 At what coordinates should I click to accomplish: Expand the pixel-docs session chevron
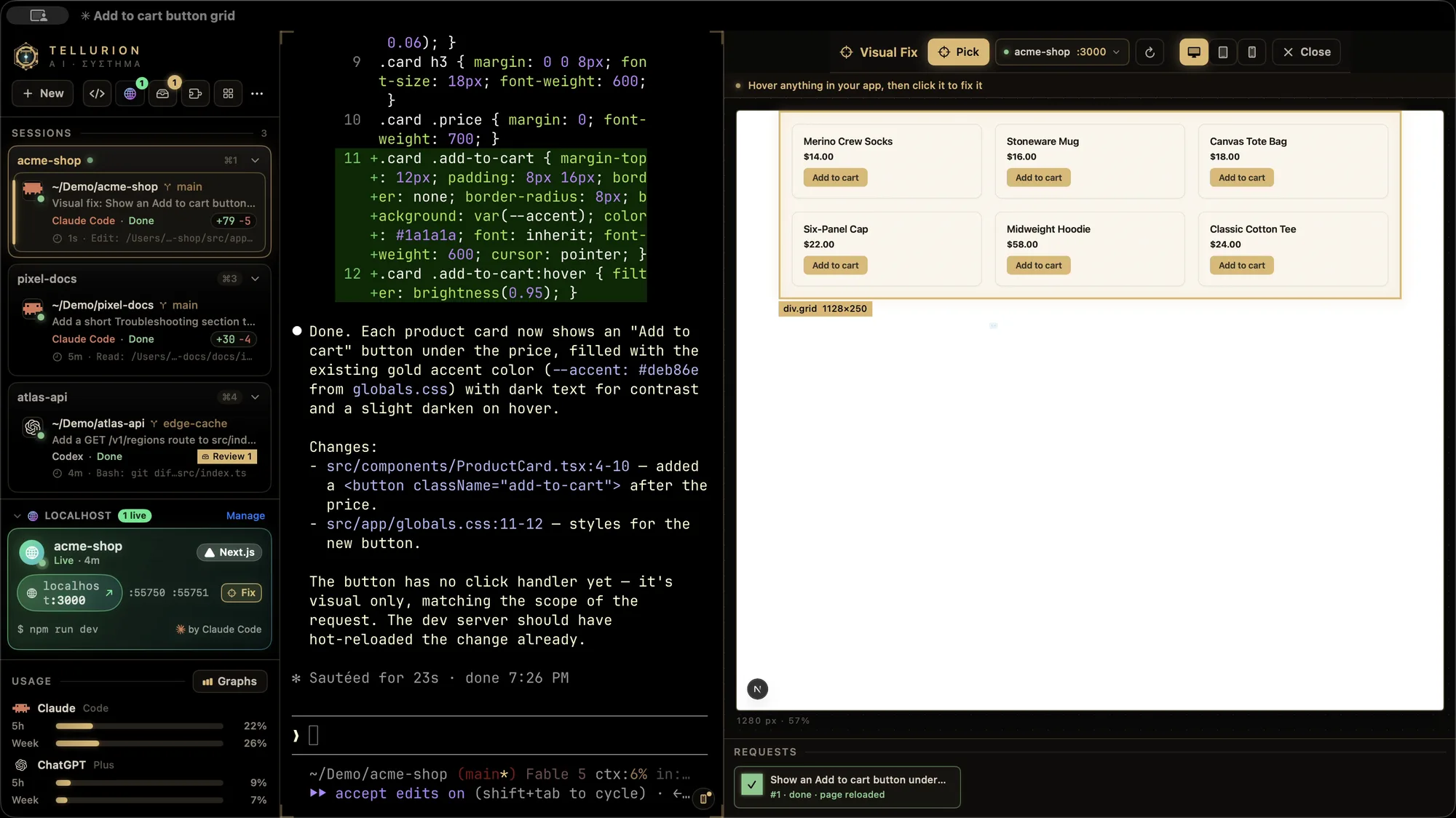255,279
